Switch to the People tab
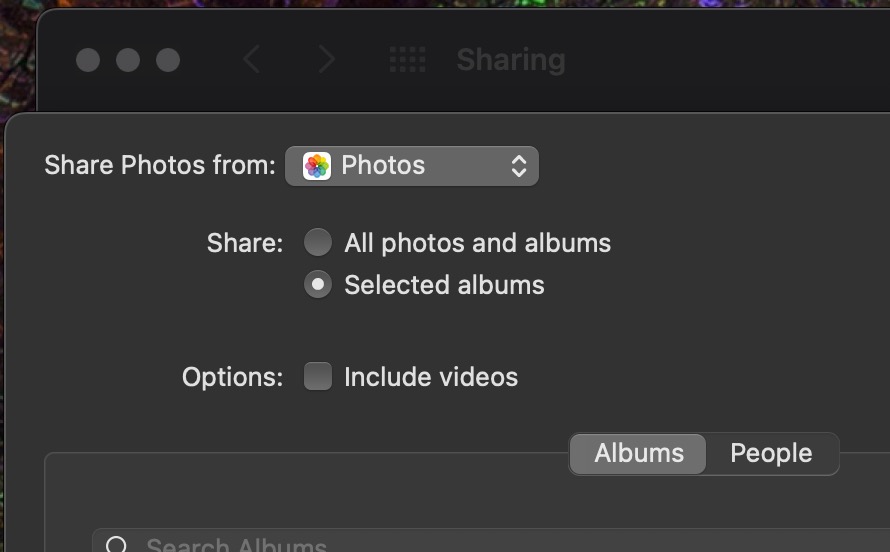The width and height of the screenshot is (890, 552). click(771, 454)
